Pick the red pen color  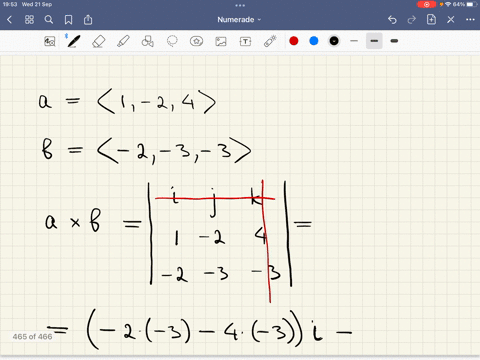[x=294, y=41]
